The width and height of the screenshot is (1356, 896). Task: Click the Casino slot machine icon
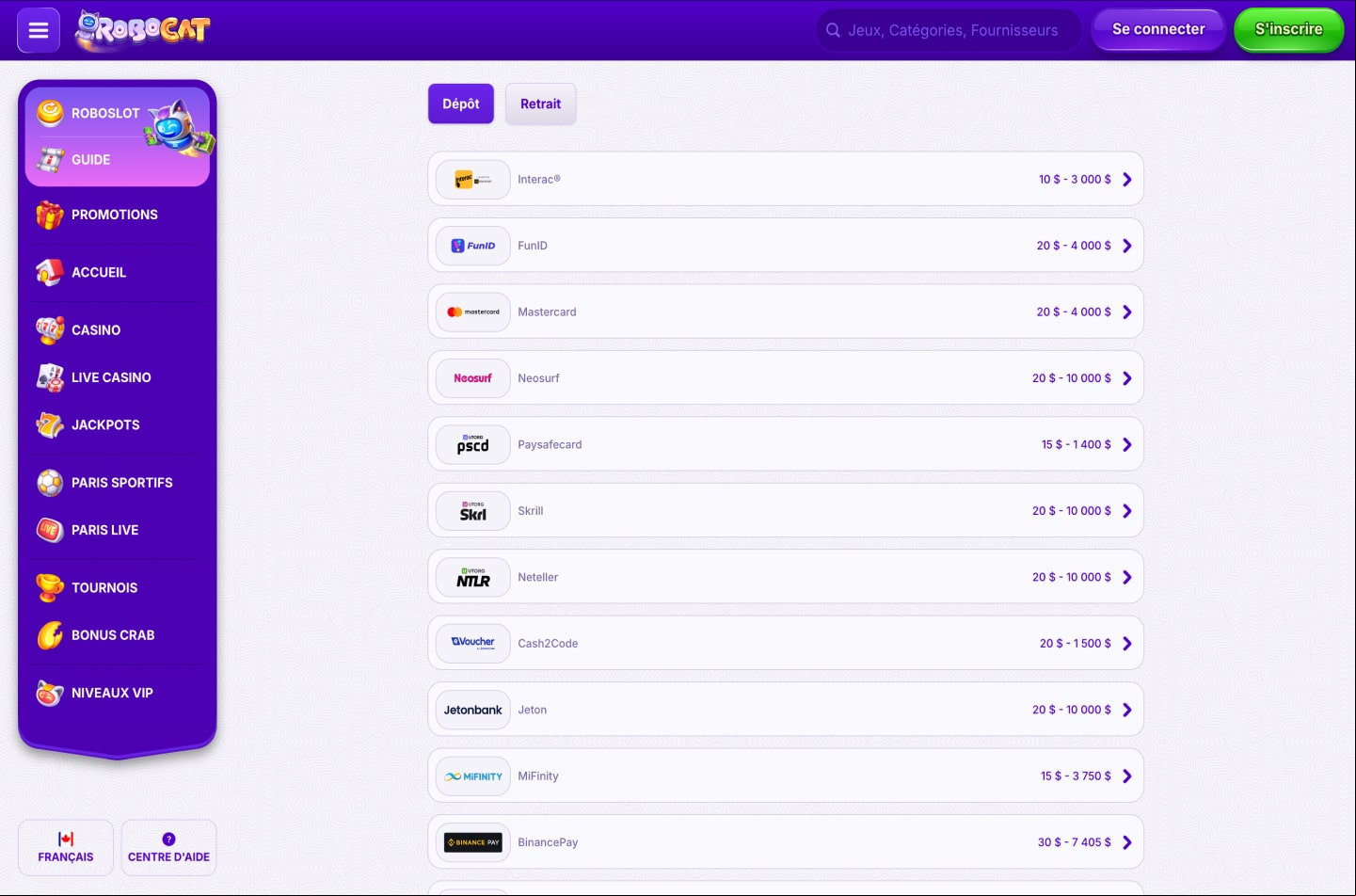pos(50,330)
